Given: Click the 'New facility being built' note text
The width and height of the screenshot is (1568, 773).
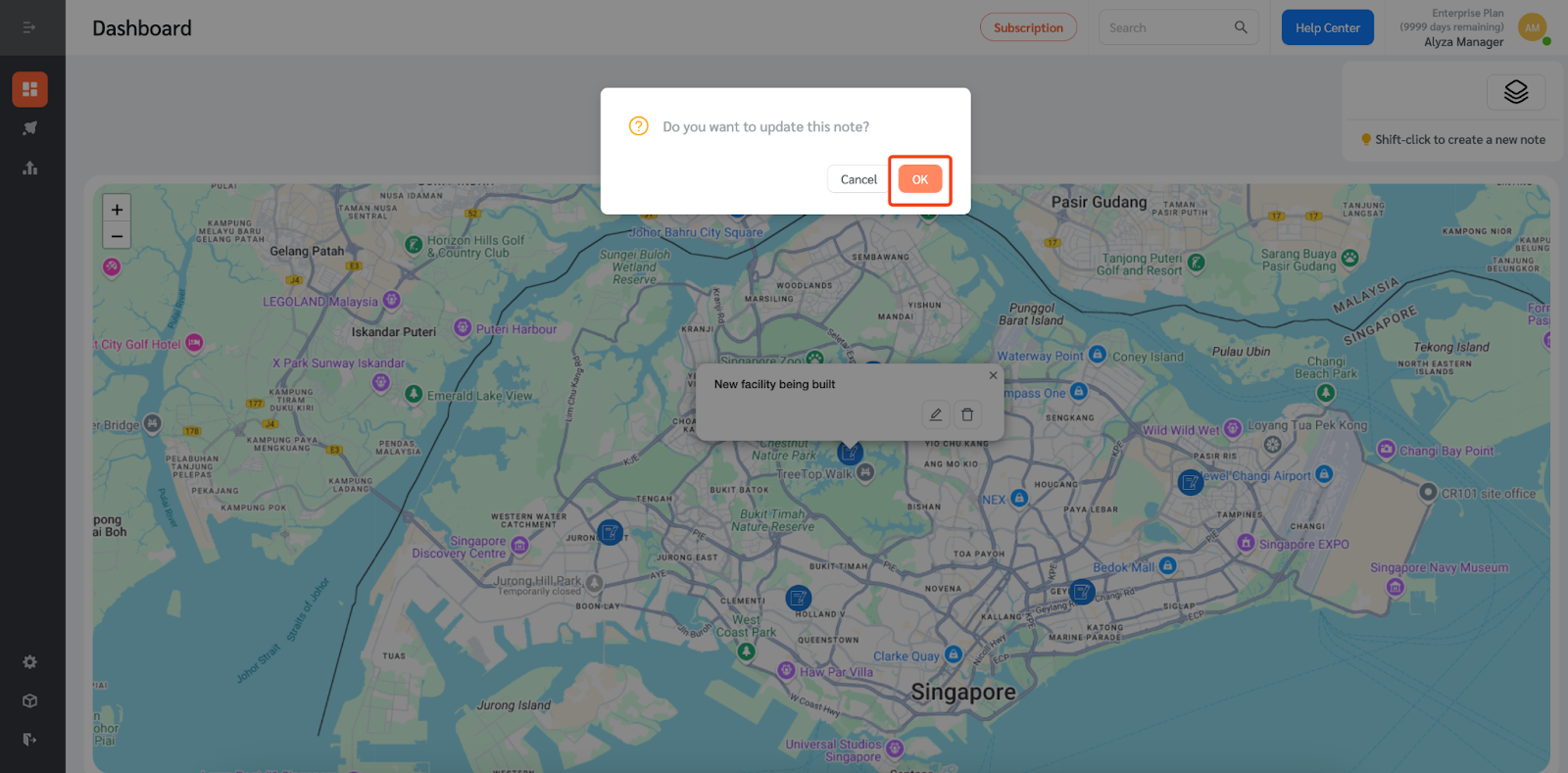Looking at the screenshot, I should tap(774, 384).
